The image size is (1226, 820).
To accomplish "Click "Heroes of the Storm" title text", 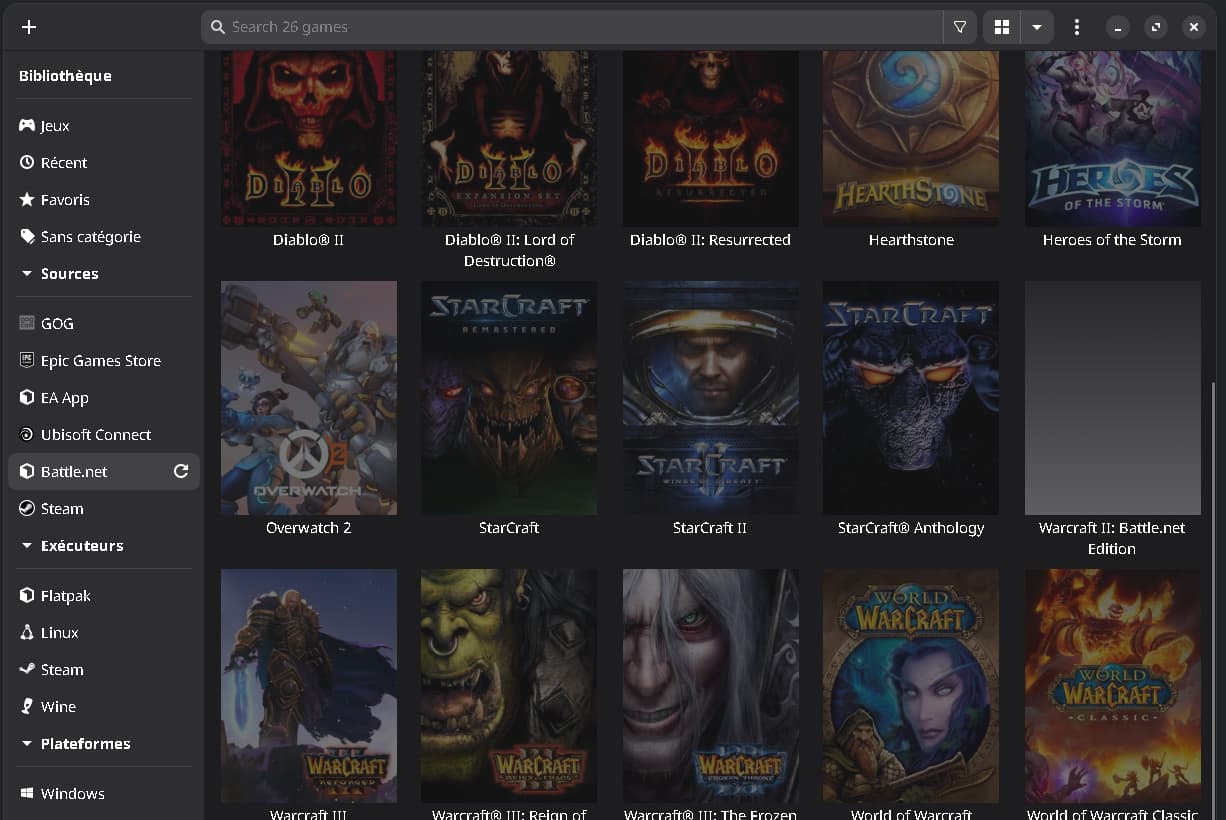I will pos(1112,240).
